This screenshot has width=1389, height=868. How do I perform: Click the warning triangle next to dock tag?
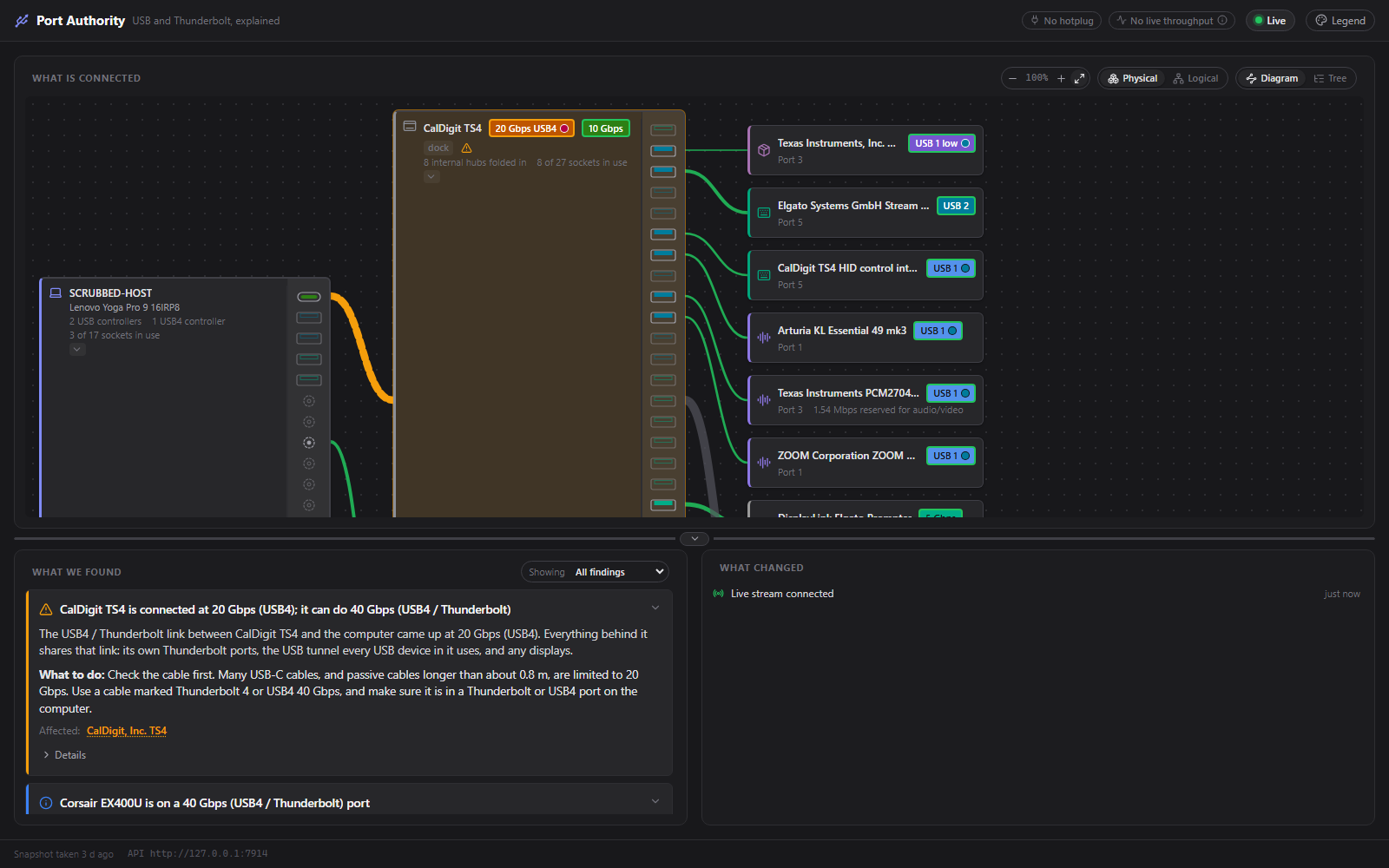coord(466,148)
